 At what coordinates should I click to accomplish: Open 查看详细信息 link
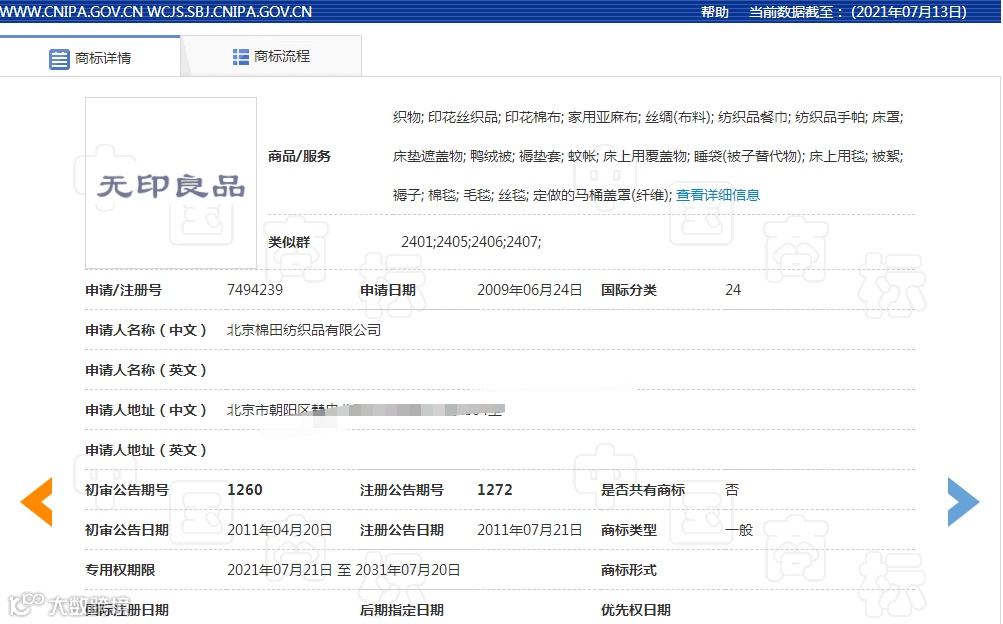tap(718, 195)
